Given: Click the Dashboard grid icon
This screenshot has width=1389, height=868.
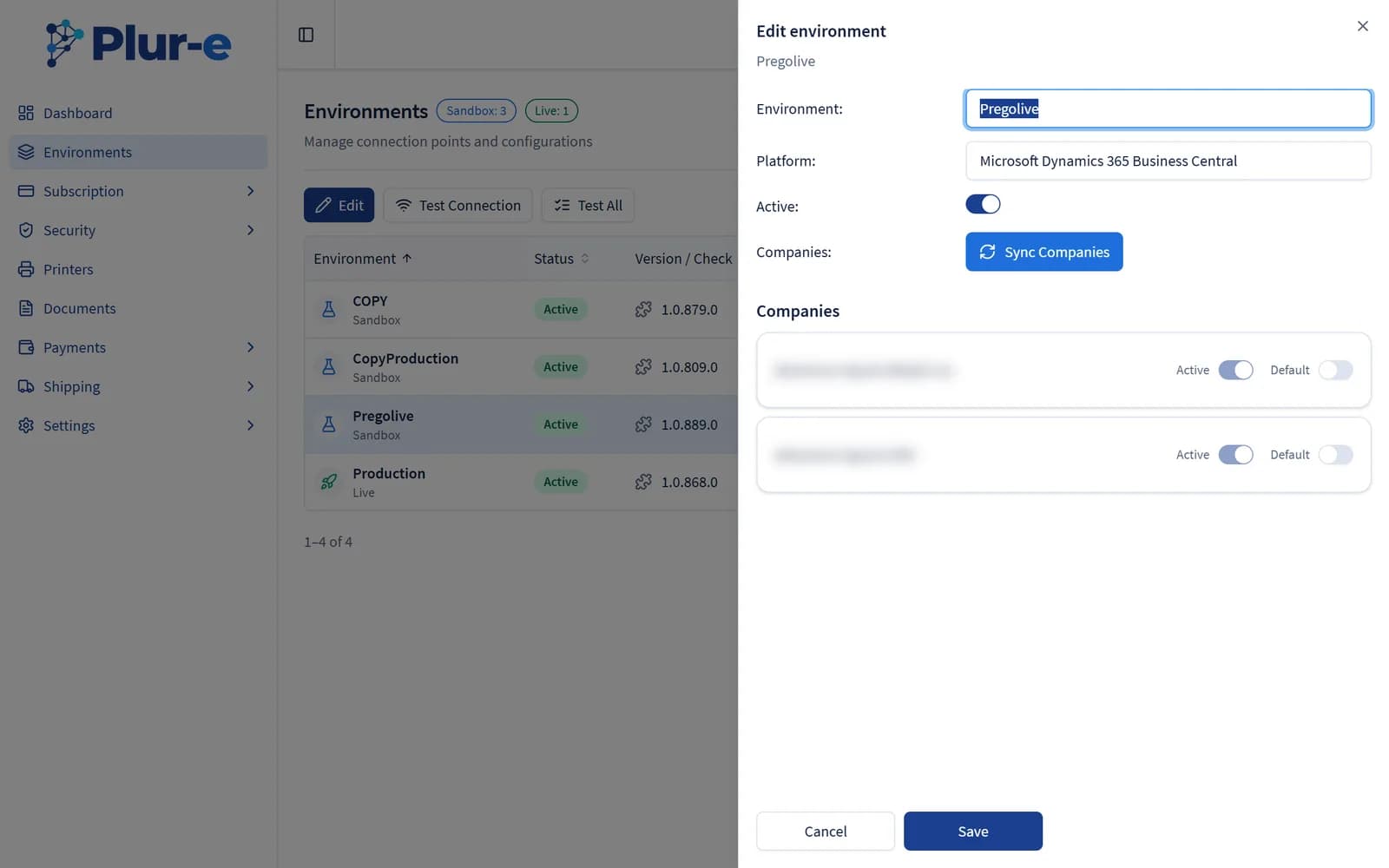Looking at the screenshot, I should [26, 113].
